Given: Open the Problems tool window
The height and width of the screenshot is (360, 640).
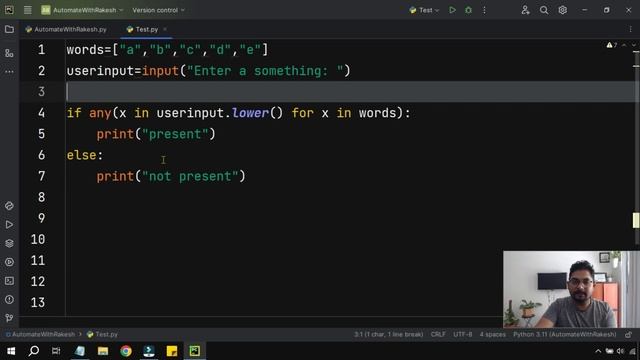Looking at the screenshot, I should 9,300.
